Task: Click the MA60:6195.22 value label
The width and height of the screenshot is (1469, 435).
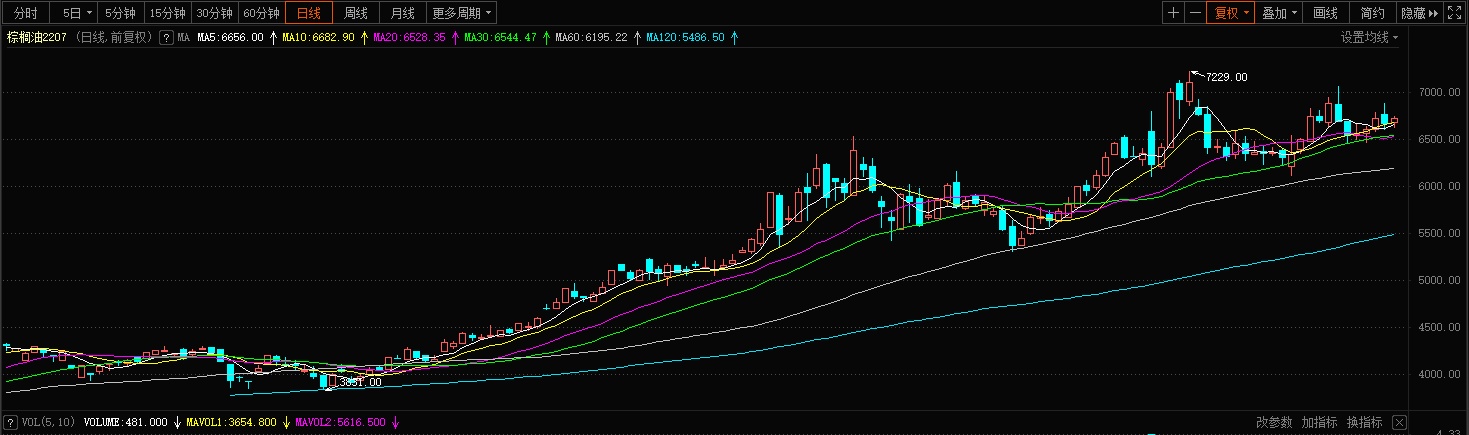Action: 592,38
